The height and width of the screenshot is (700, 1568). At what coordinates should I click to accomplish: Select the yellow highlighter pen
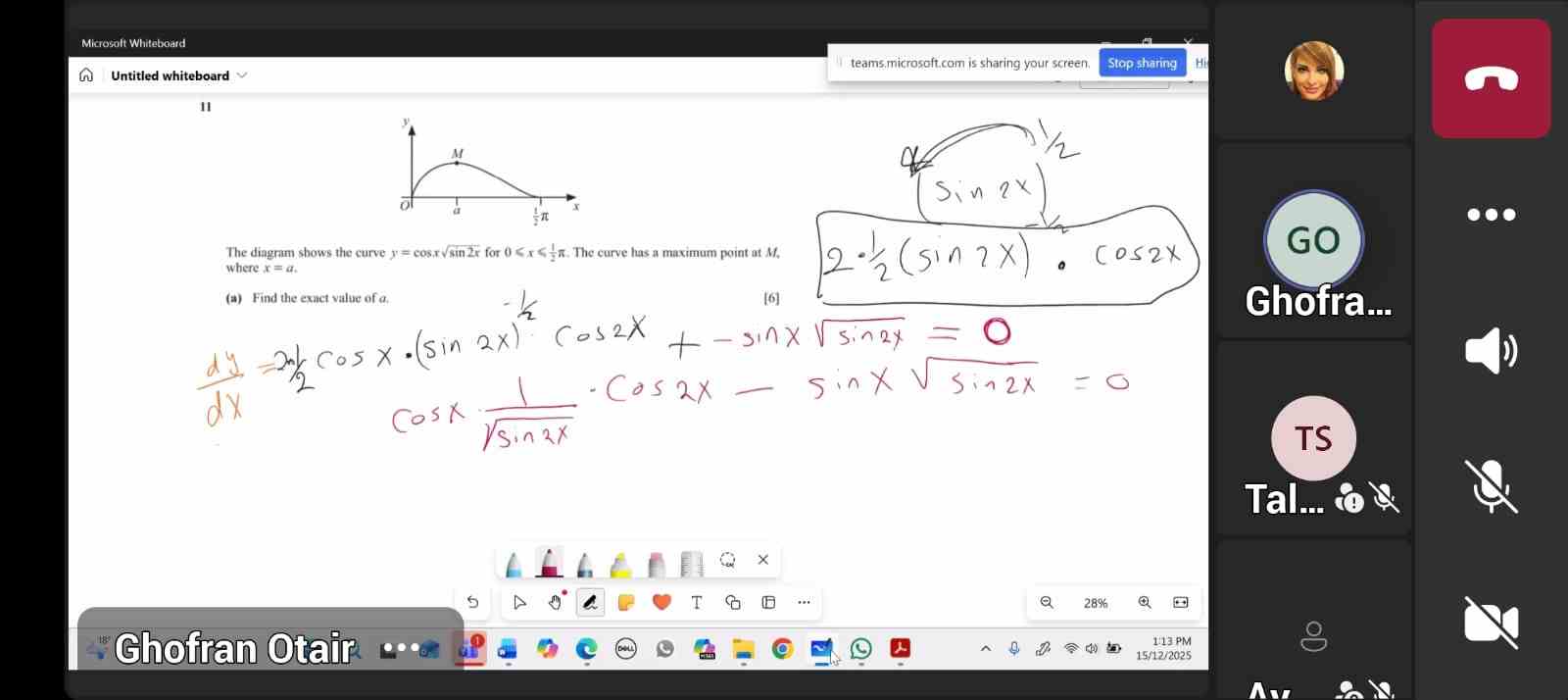[620, 564]
